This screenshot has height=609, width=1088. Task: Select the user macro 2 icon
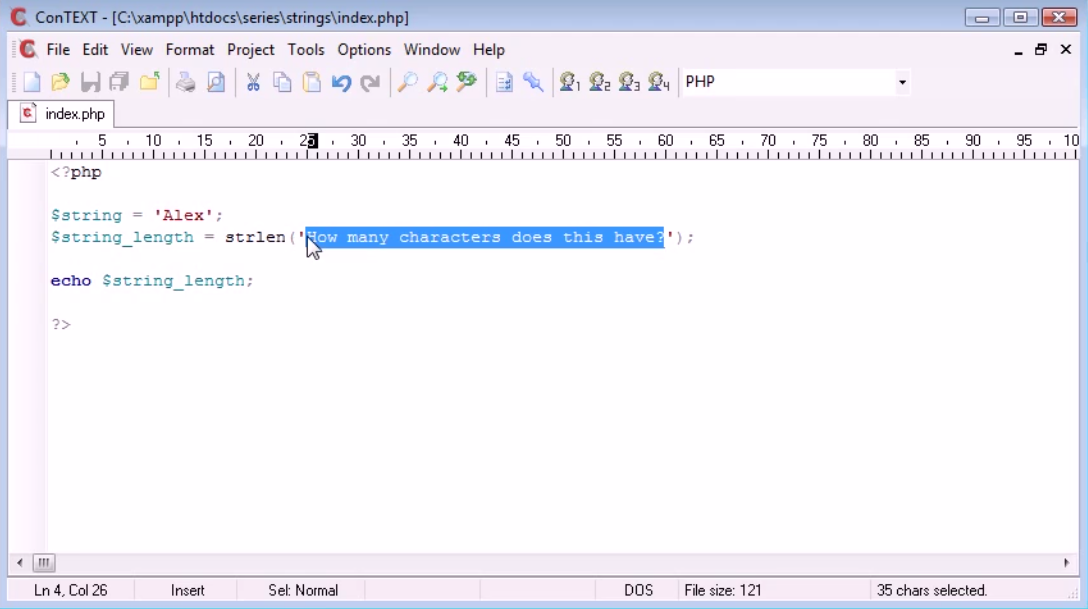click(601, 82)
